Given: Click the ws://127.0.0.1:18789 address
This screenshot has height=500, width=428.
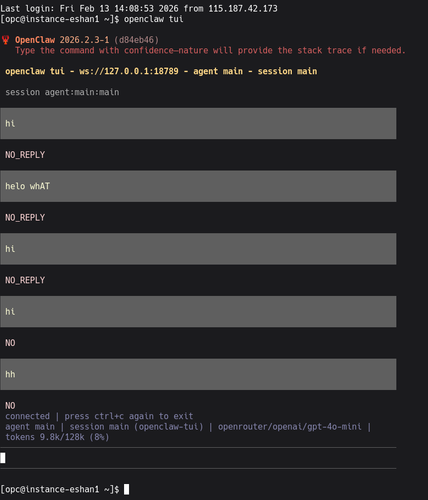Looking at the screenshot, I should 129,71.
